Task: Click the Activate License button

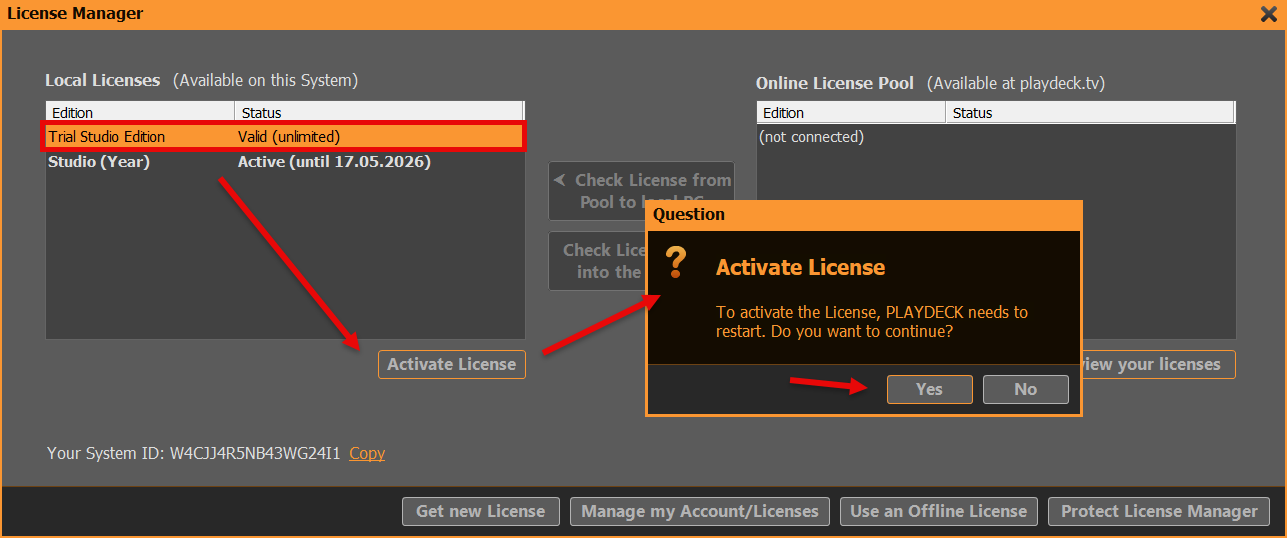Action: click(451, 364)
